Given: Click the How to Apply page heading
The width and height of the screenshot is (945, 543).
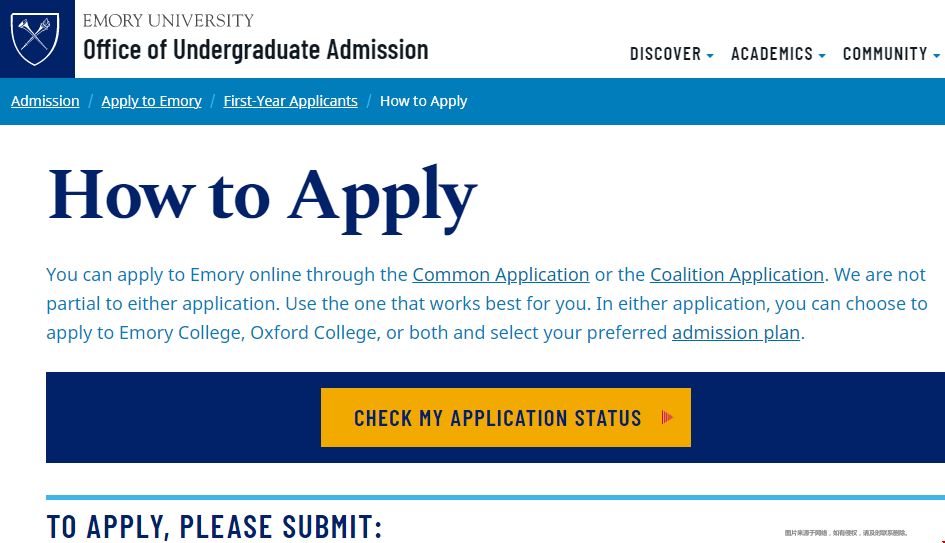Looking at the screenshot, I should 262,198.
